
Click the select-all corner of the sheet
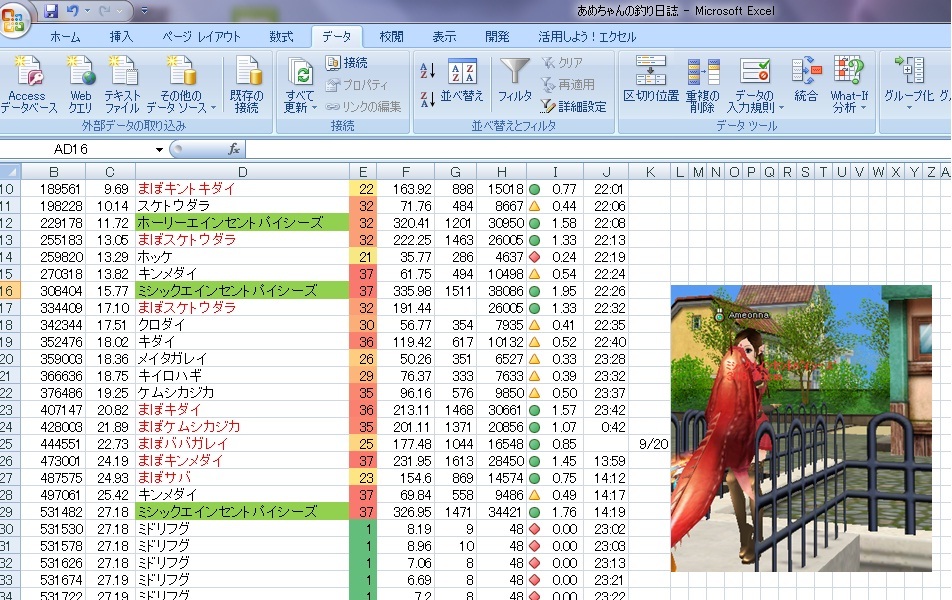click(x=10, y=172)
